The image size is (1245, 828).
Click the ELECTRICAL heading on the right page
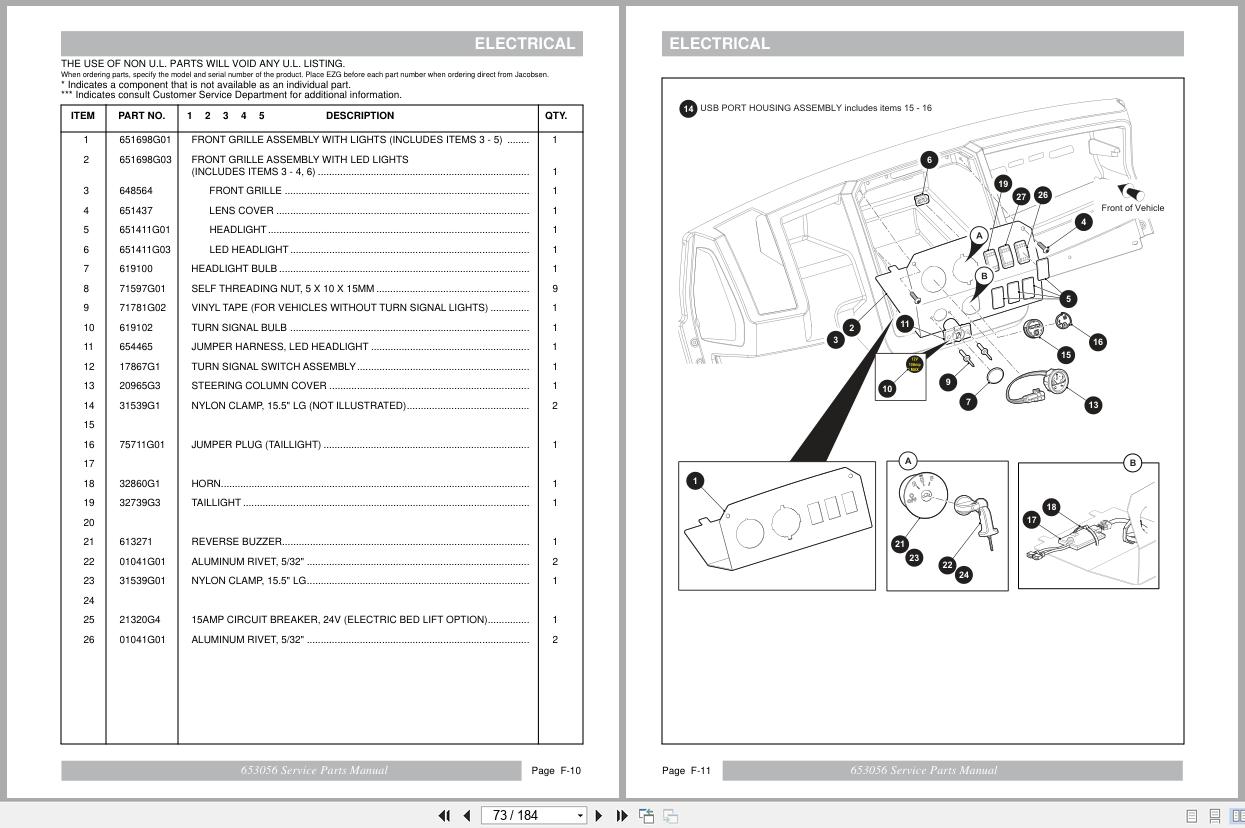(720, 44)
